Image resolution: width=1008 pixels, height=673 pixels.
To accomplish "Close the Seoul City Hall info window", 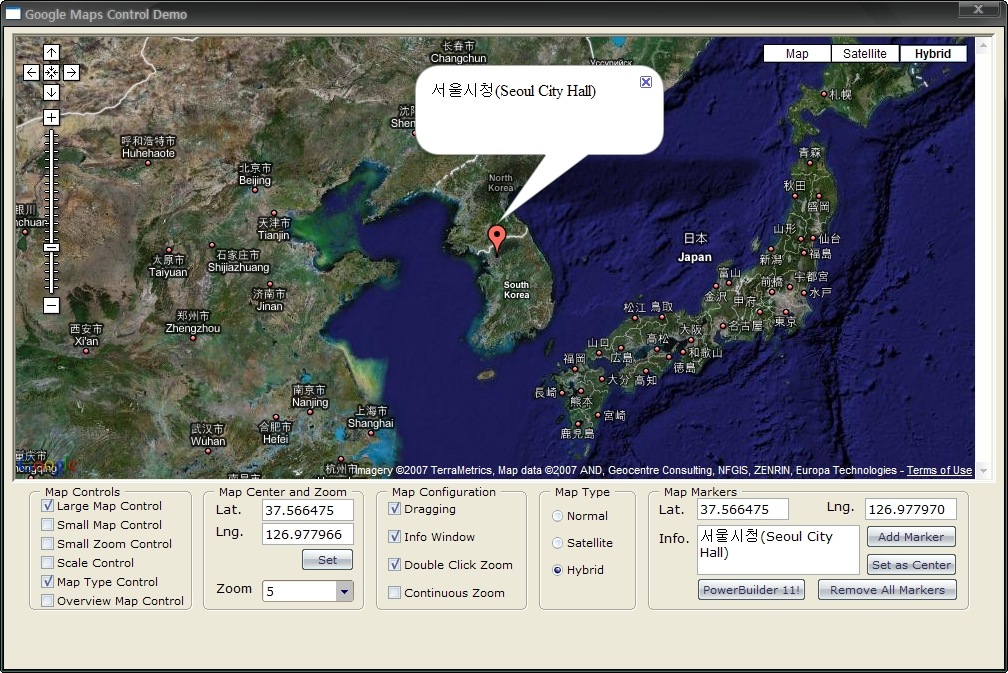I will (x=646, y=82).
